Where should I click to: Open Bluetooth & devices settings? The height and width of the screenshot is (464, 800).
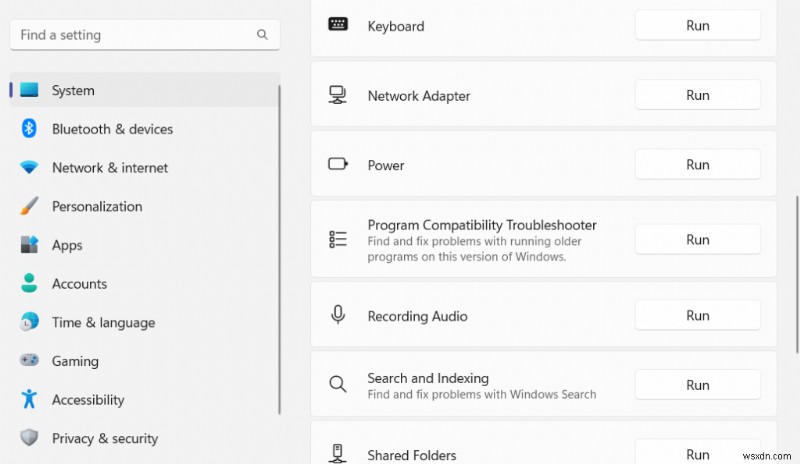145,129
